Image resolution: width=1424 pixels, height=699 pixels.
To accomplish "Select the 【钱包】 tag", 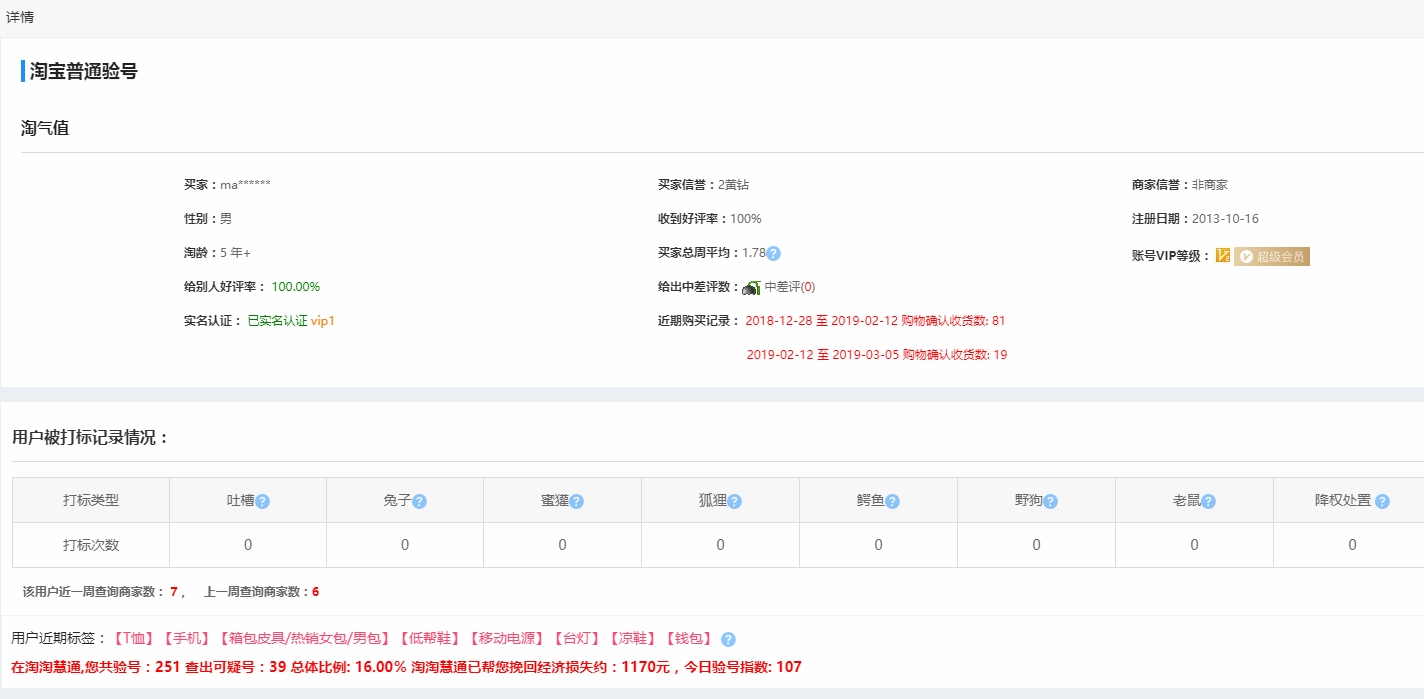I will (x=690, y=639).
